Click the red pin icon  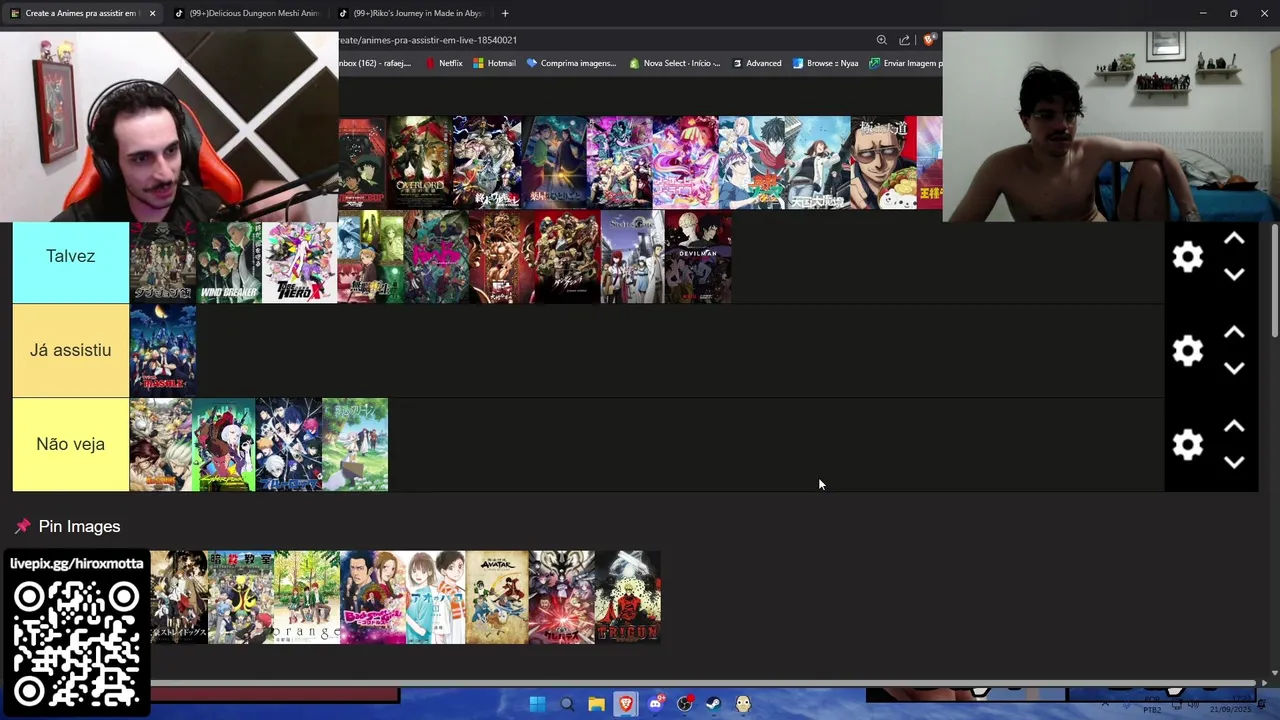point(23,526)
